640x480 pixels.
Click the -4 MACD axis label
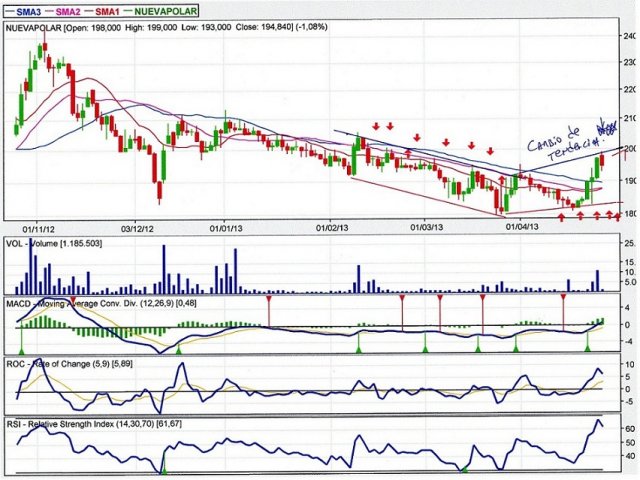(627, 341)
